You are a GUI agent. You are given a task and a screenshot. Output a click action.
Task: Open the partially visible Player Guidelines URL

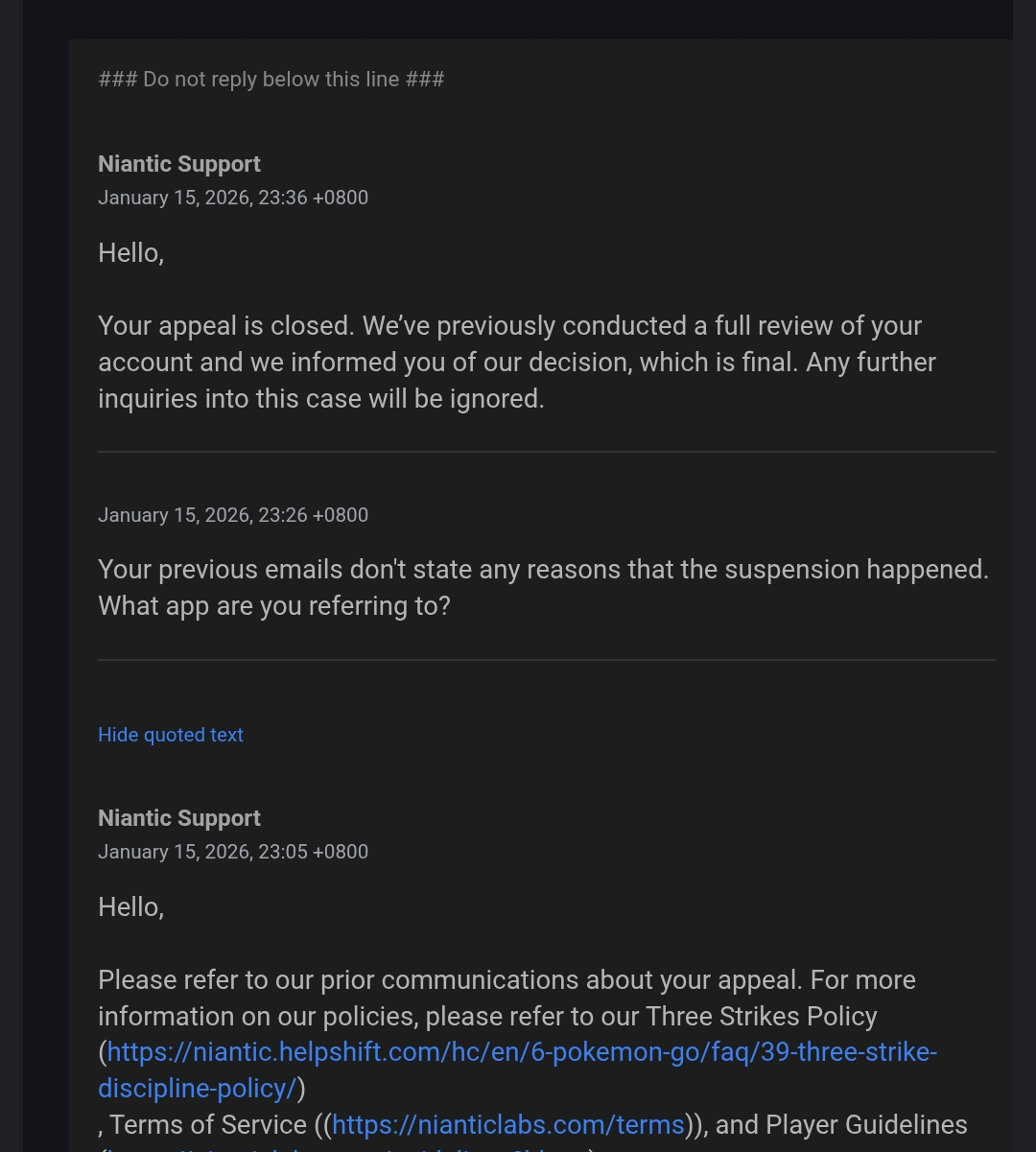click(x=345, y=1148)
